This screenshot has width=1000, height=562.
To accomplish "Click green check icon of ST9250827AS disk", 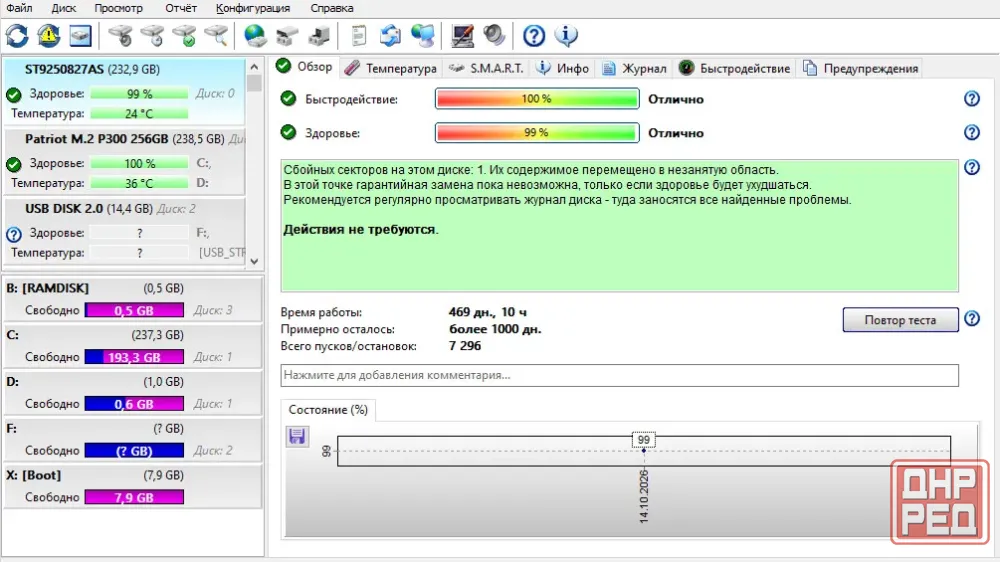I will click(13, 95).
